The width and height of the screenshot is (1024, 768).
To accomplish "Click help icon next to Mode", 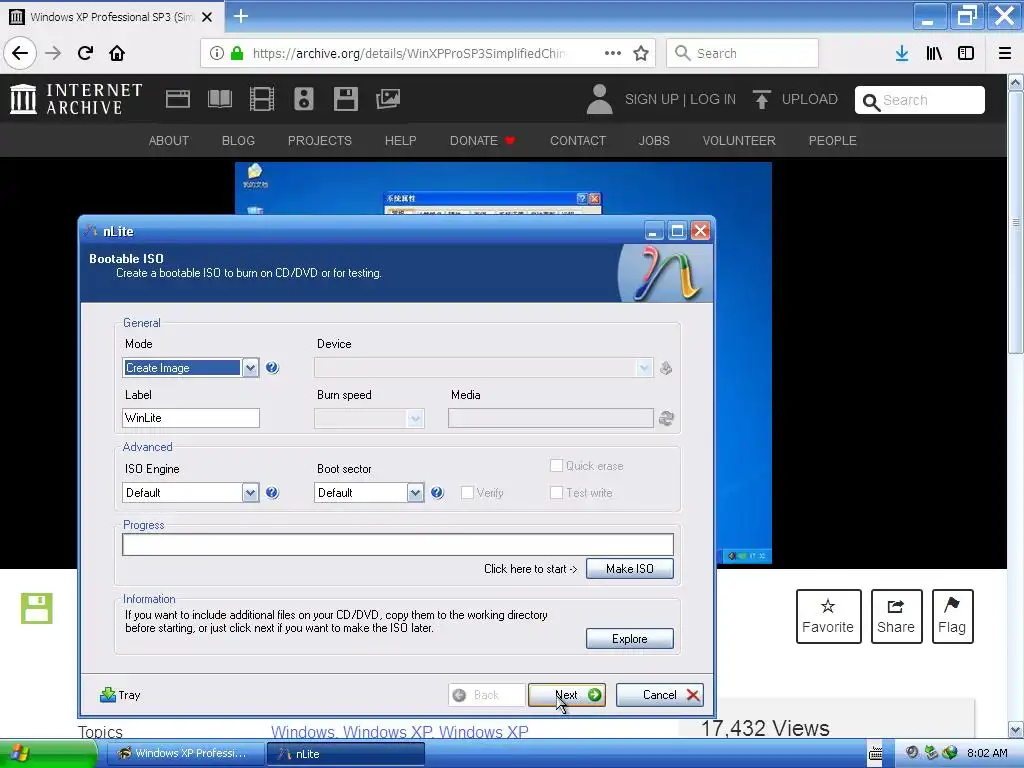I will click(x=272, y=368).
